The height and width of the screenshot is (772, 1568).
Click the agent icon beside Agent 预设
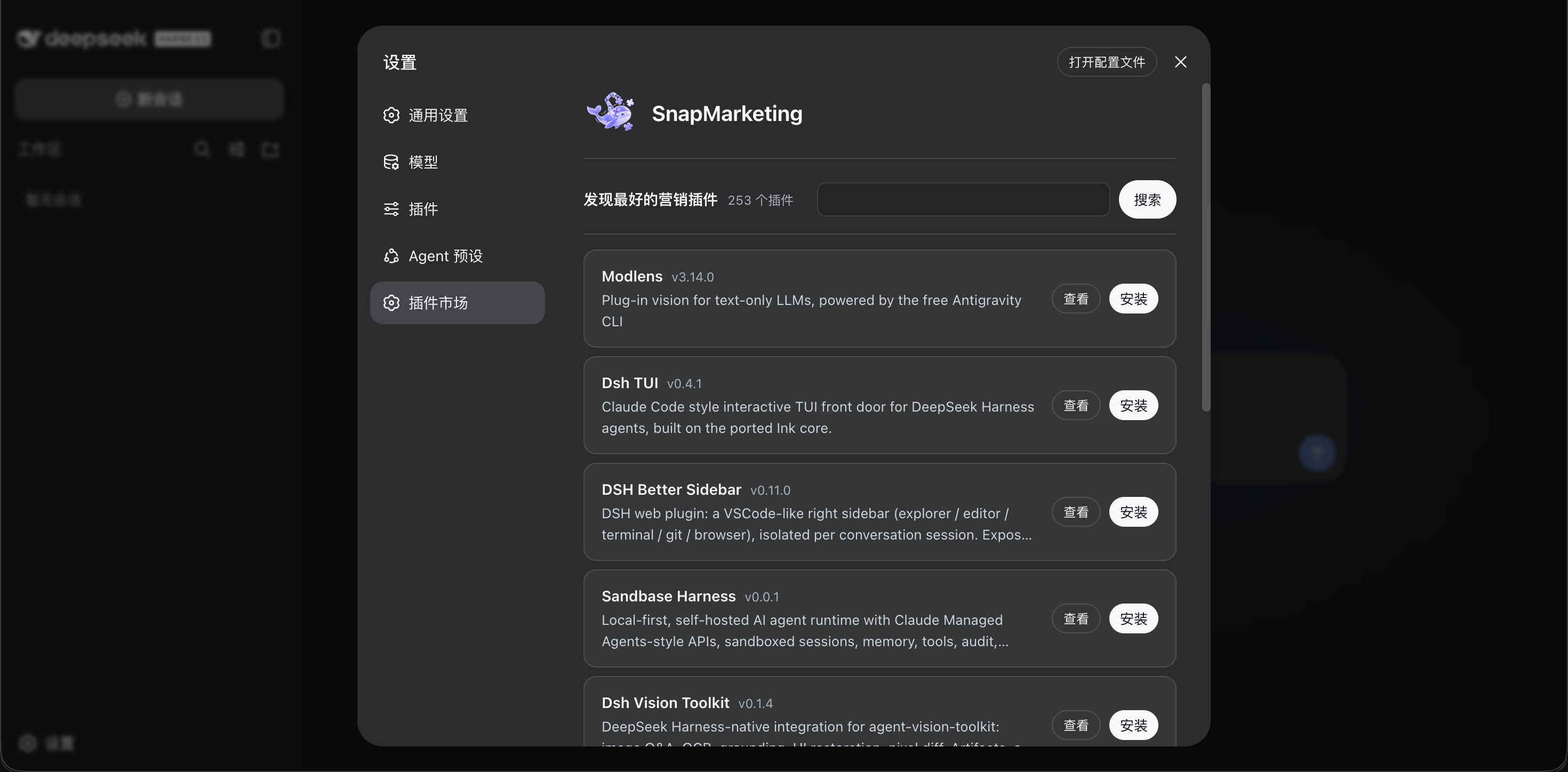pyautogui.click(x=391, y=255)
